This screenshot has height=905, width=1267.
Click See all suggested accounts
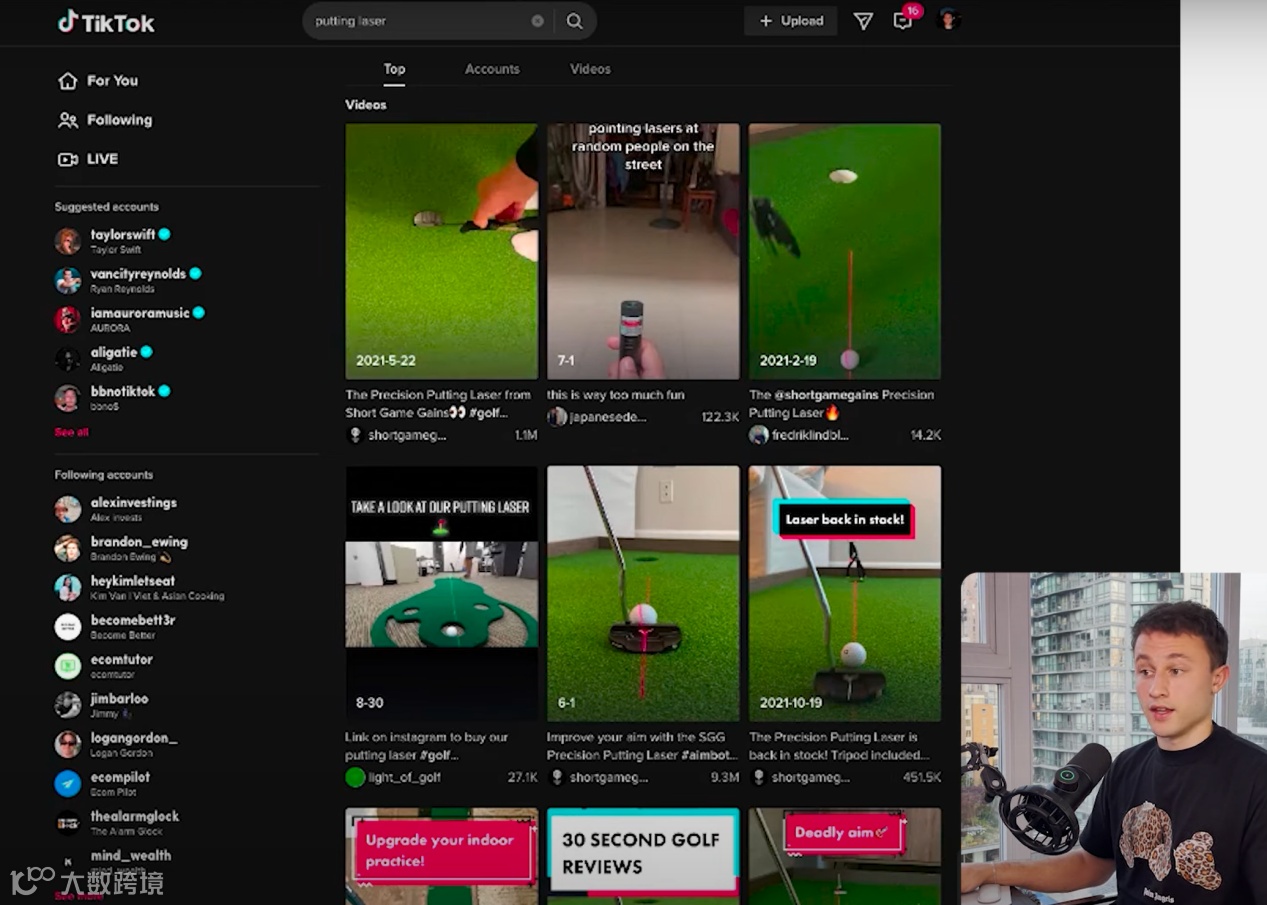pyautogui.click(x=71, y=432)
